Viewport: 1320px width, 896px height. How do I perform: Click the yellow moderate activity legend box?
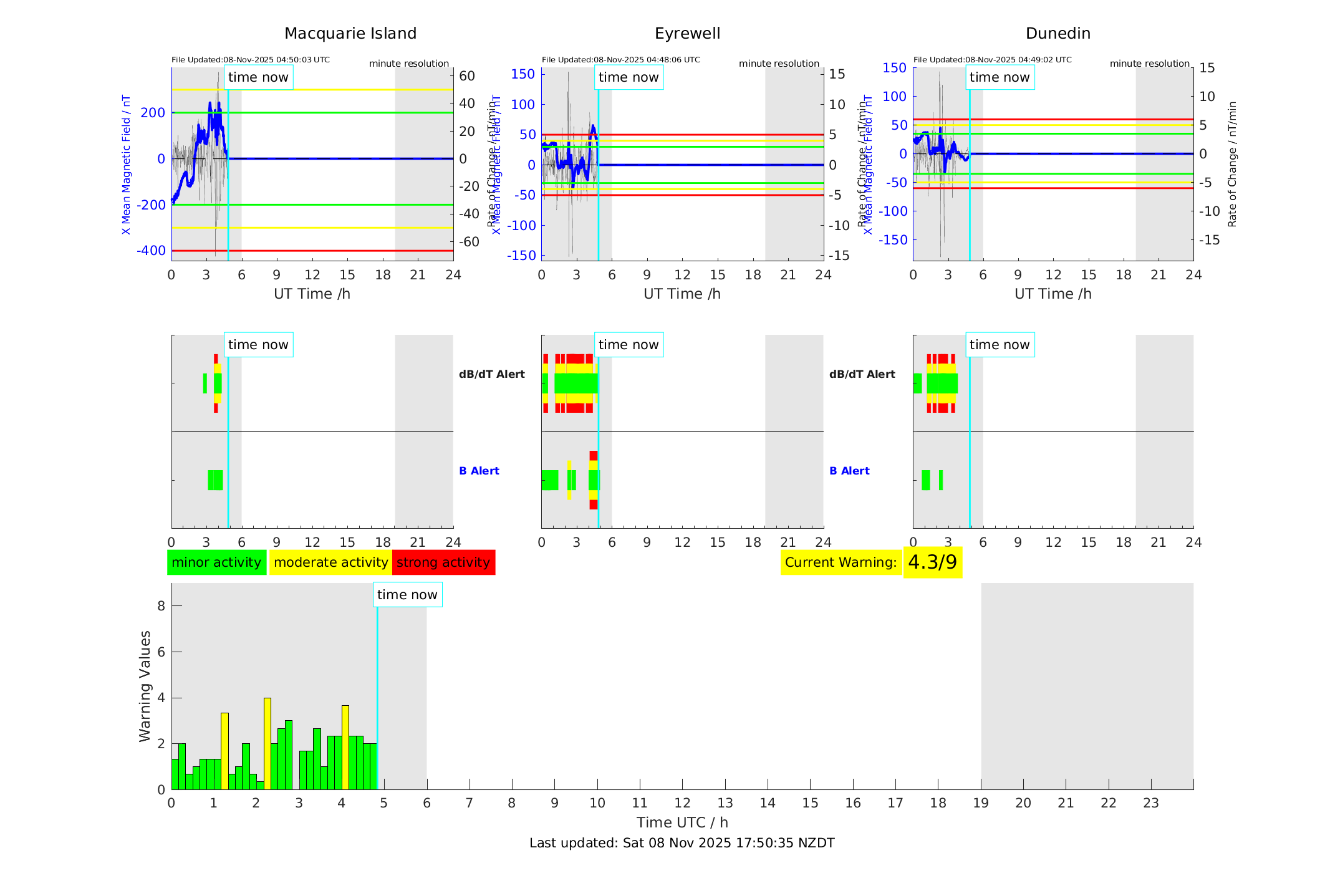pyautogui.click(x=330, y=562)
